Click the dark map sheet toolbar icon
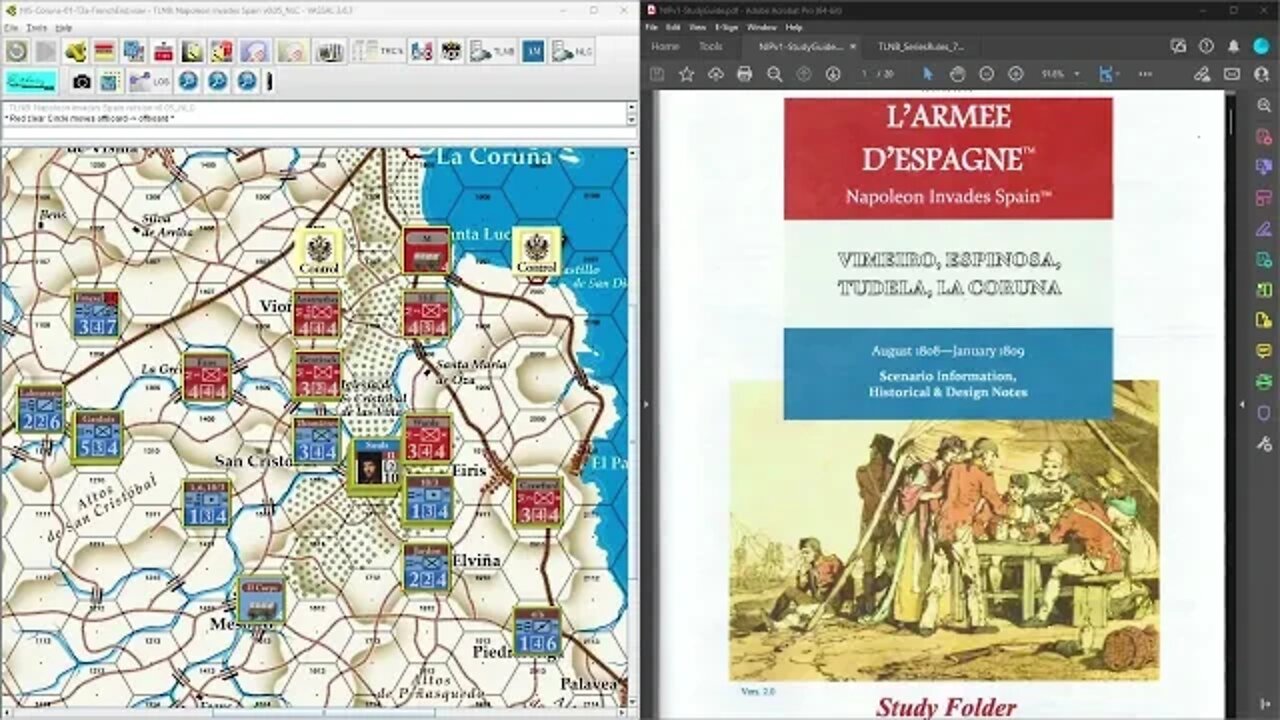 192,51
